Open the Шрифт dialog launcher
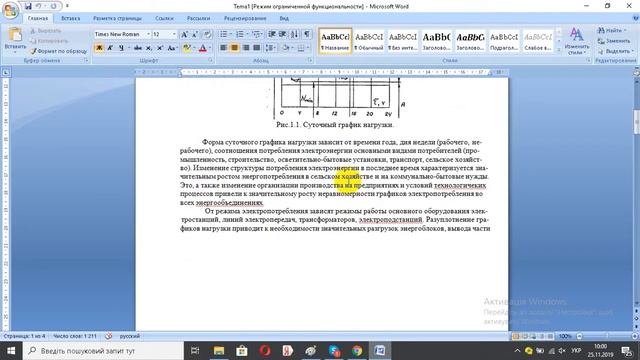Viewport: 640px width, 360px height. tap(211, 60)
